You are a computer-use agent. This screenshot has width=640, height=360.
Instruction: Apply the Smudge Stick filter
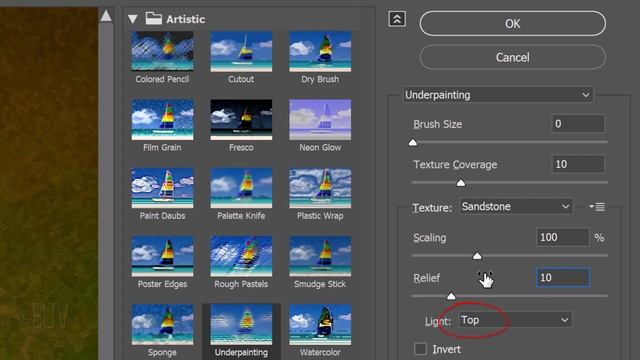(320, 256)
